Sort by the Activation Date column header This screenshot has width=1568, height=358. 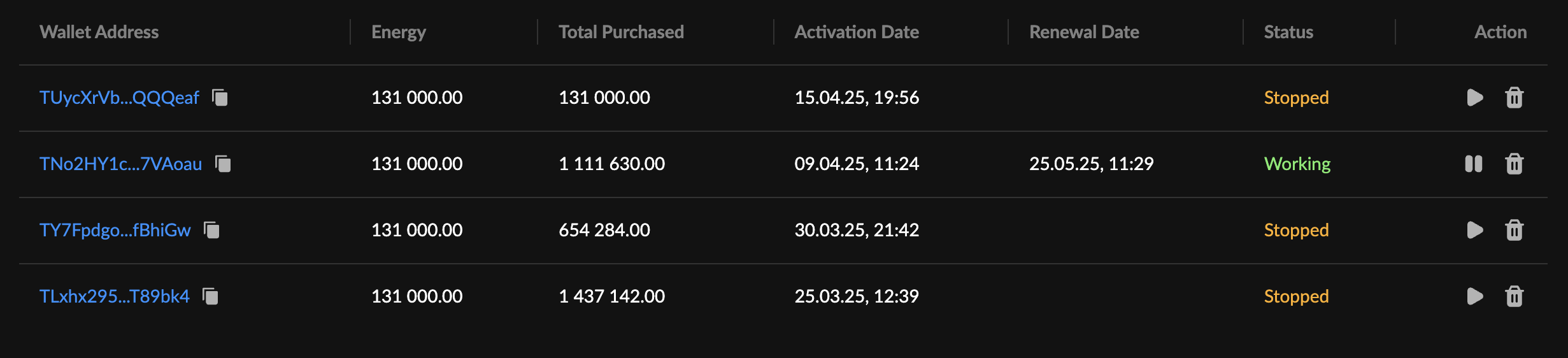click(857, 32)
